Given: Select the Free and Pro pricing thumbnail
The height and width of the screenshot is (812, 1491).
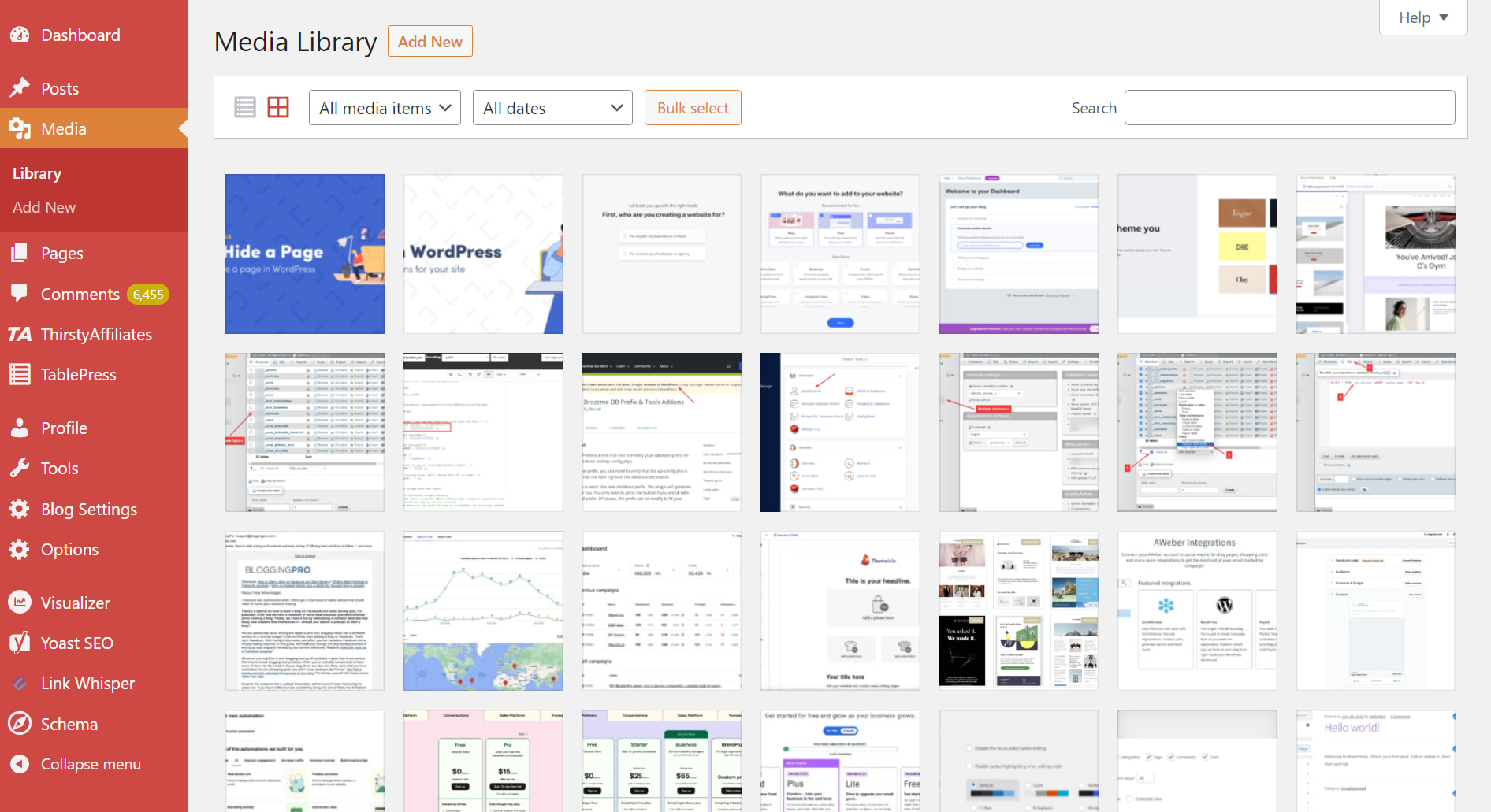Looking at the screenshot, I should pyautogui.click(x=483, y=761).
